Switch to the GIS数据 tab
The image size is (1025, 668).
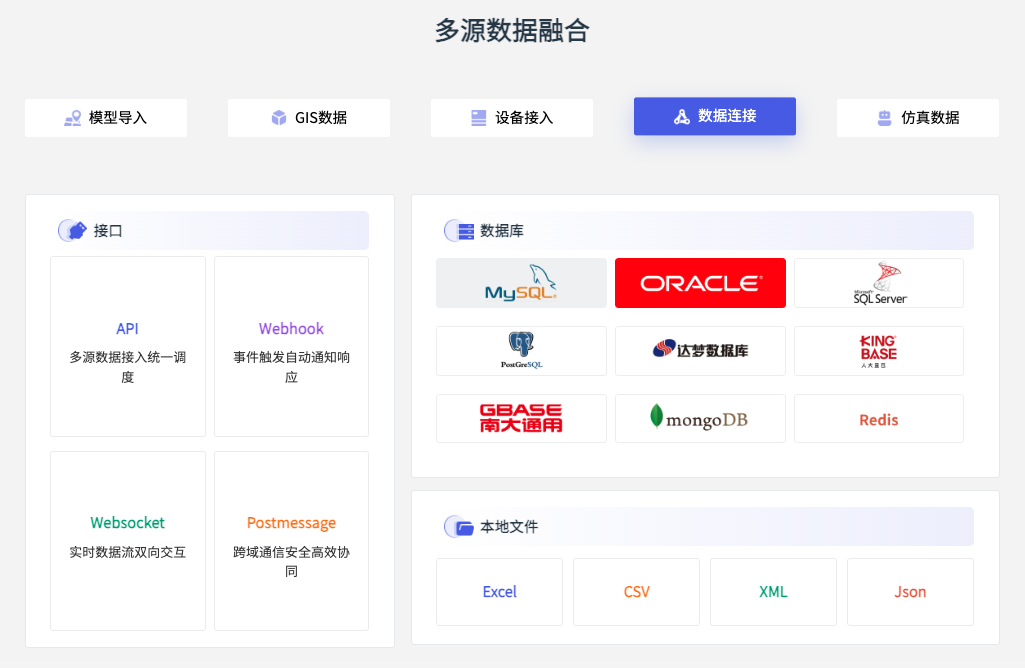point(309,118)
